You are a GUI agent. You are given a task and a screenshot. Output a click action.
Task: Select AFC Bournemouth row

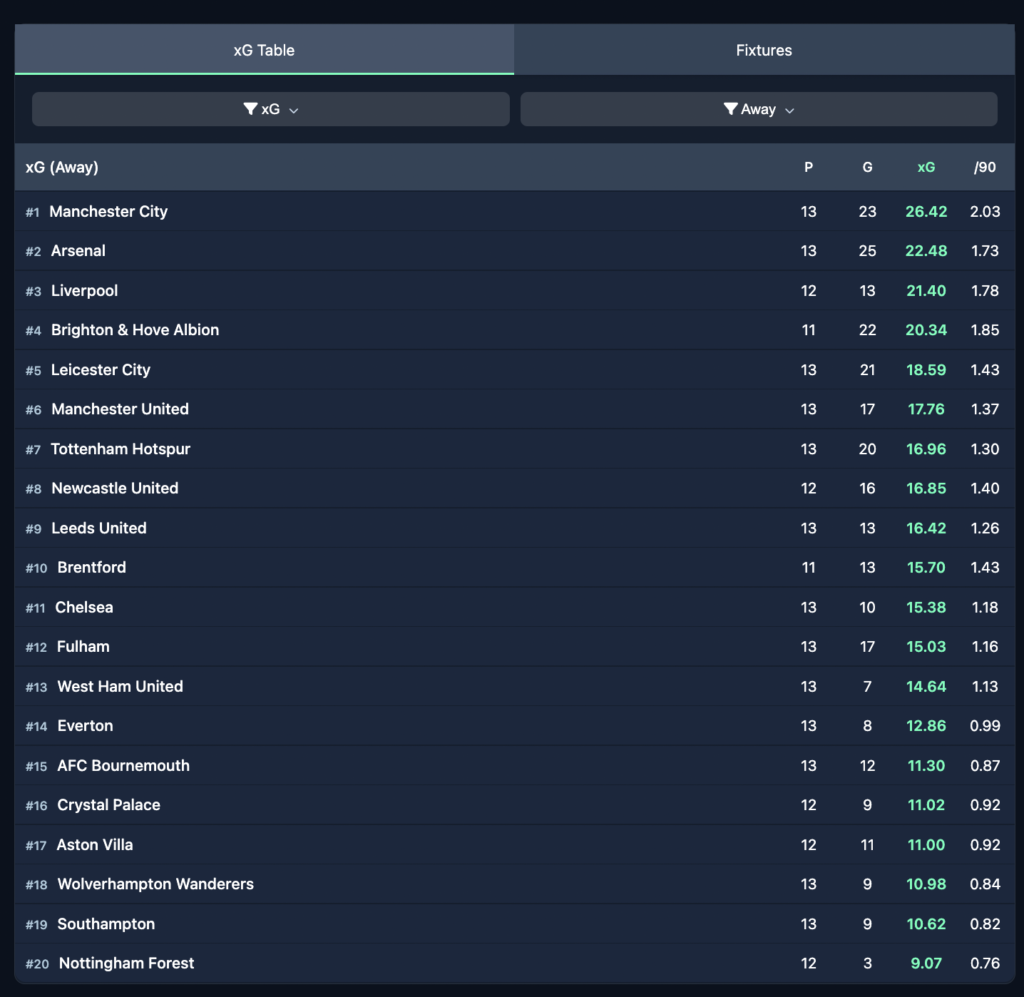click(515, 765)
